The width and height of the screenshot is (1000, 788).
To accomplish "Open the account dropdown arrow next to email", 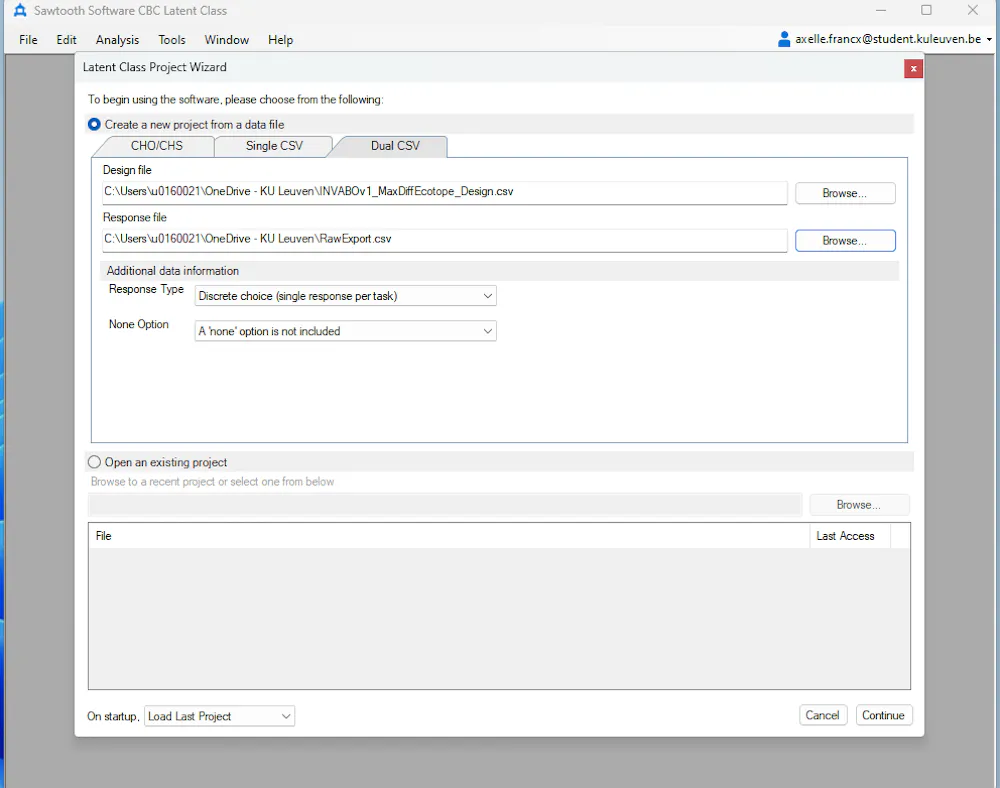I will pyautogui.click(x=989, y=40).
